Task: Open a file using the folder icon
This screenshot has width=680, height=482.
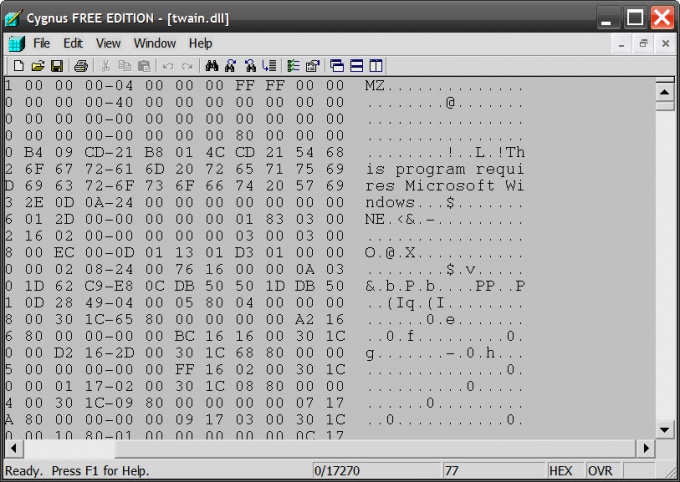Action: (x=38, y=66)
